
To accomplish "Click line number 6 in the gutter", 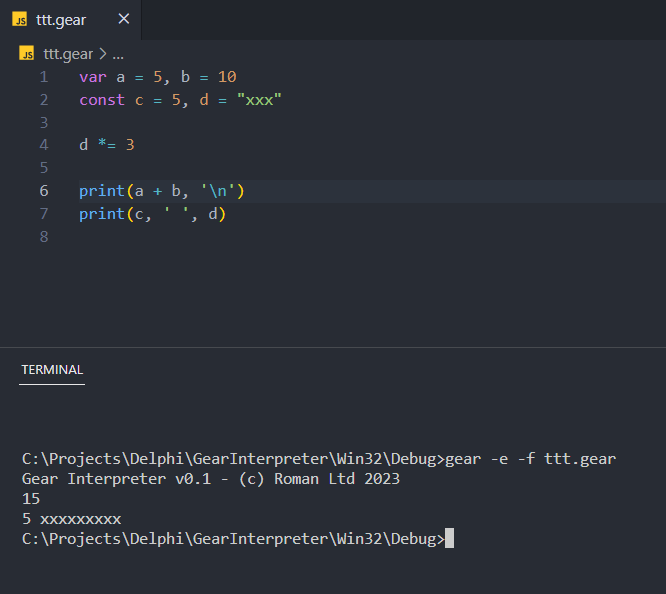I will point(43,191).
